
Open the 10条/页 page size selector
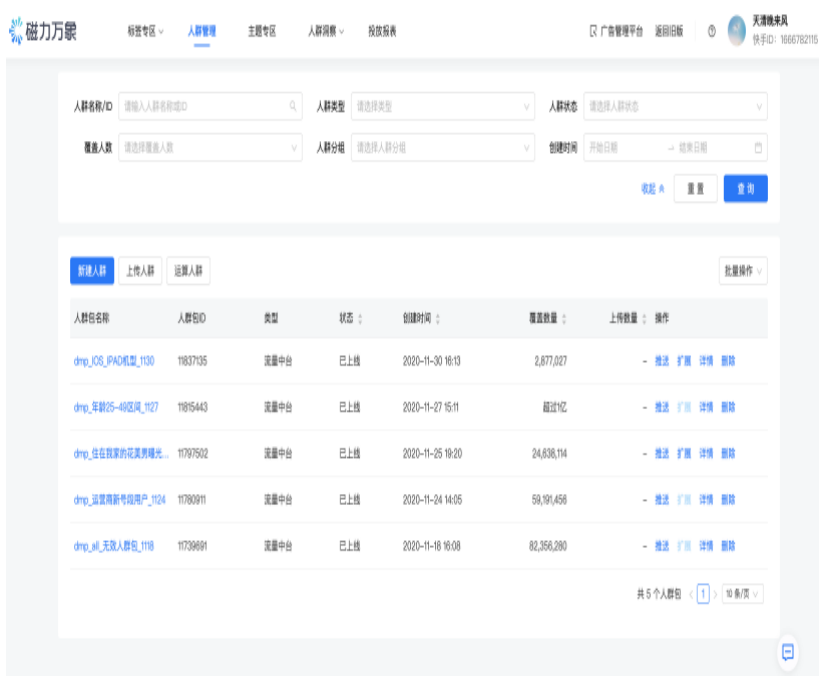click(741, 594)
